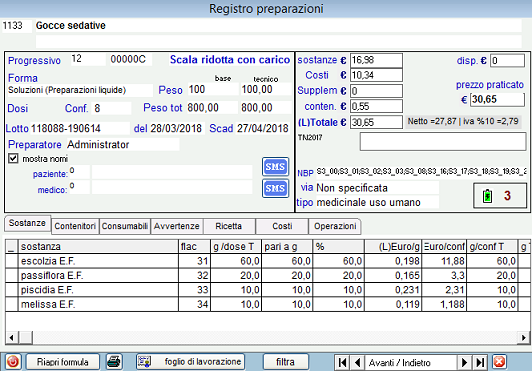Click the green battery icon button

pos(500,196)
